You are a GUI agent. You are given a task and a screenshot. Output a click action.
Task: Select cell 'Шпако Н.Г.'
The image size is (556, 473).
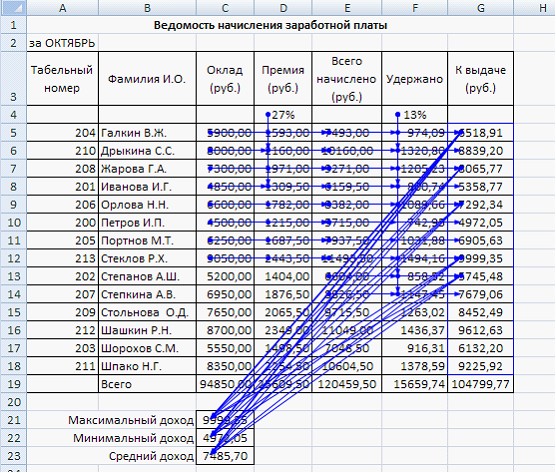tap(147, 366)
